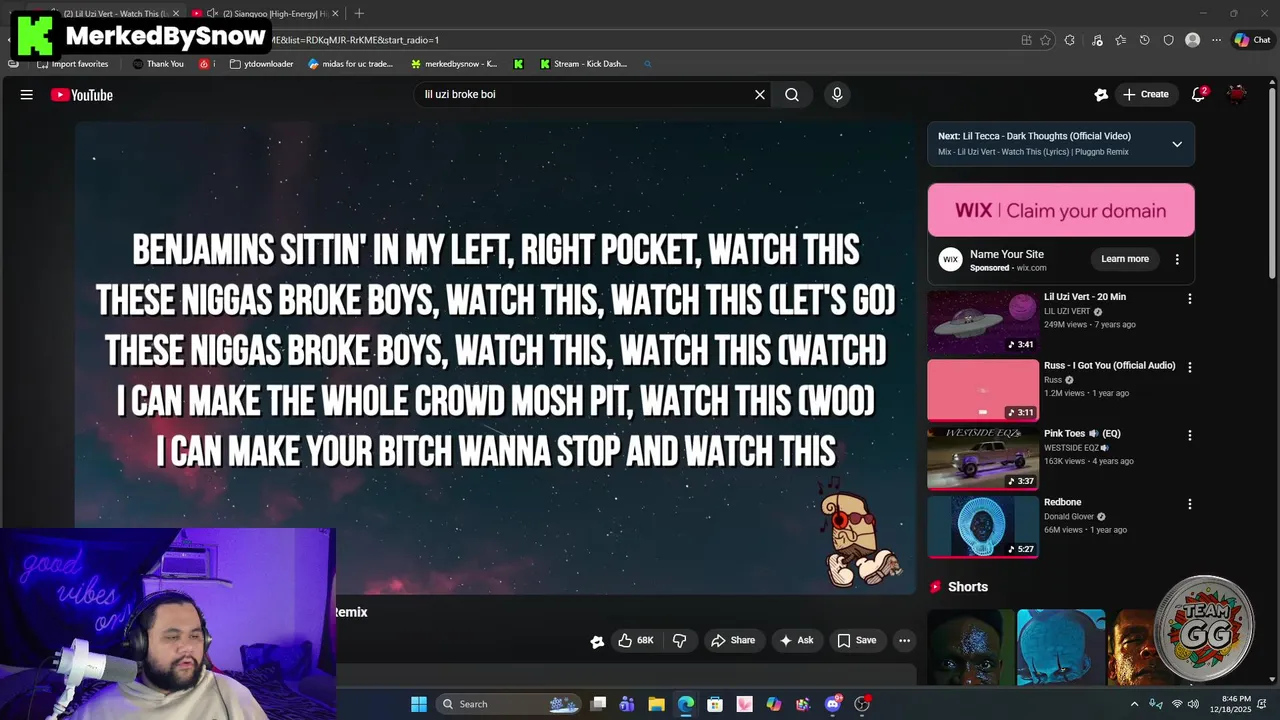
Task: Open options for Lil Uzi Vert - 20 Min
Action: coord(1189,299)
